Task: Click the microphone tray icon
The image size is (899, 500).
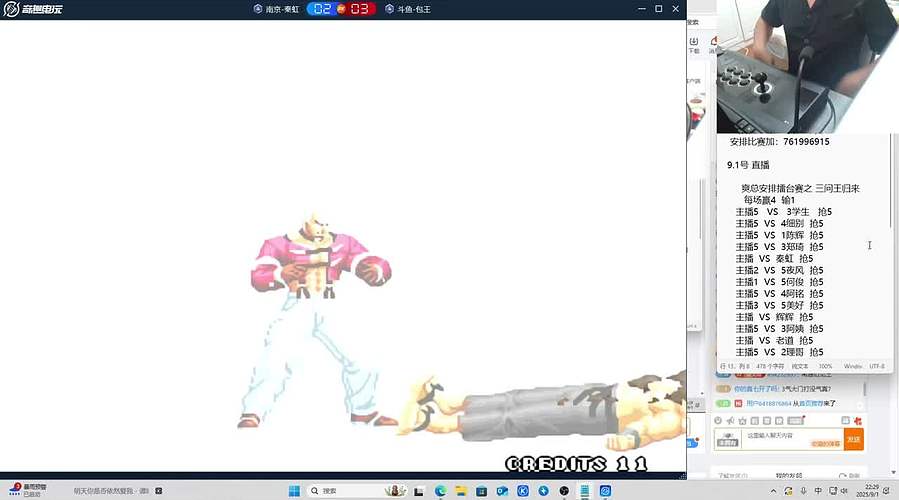Action: pos(803,491)
